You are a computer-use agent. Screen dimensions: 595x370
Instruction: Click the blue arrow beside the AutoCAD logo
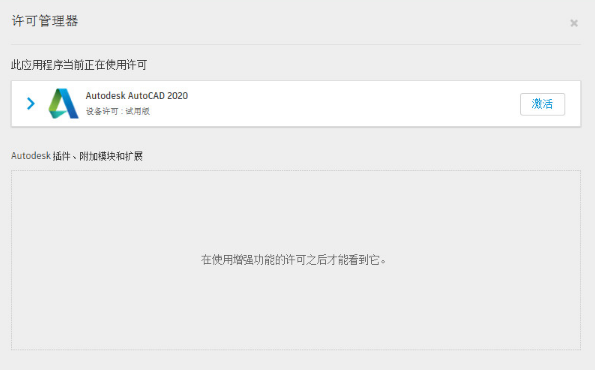pyautogui.click(x=31, y=103)
